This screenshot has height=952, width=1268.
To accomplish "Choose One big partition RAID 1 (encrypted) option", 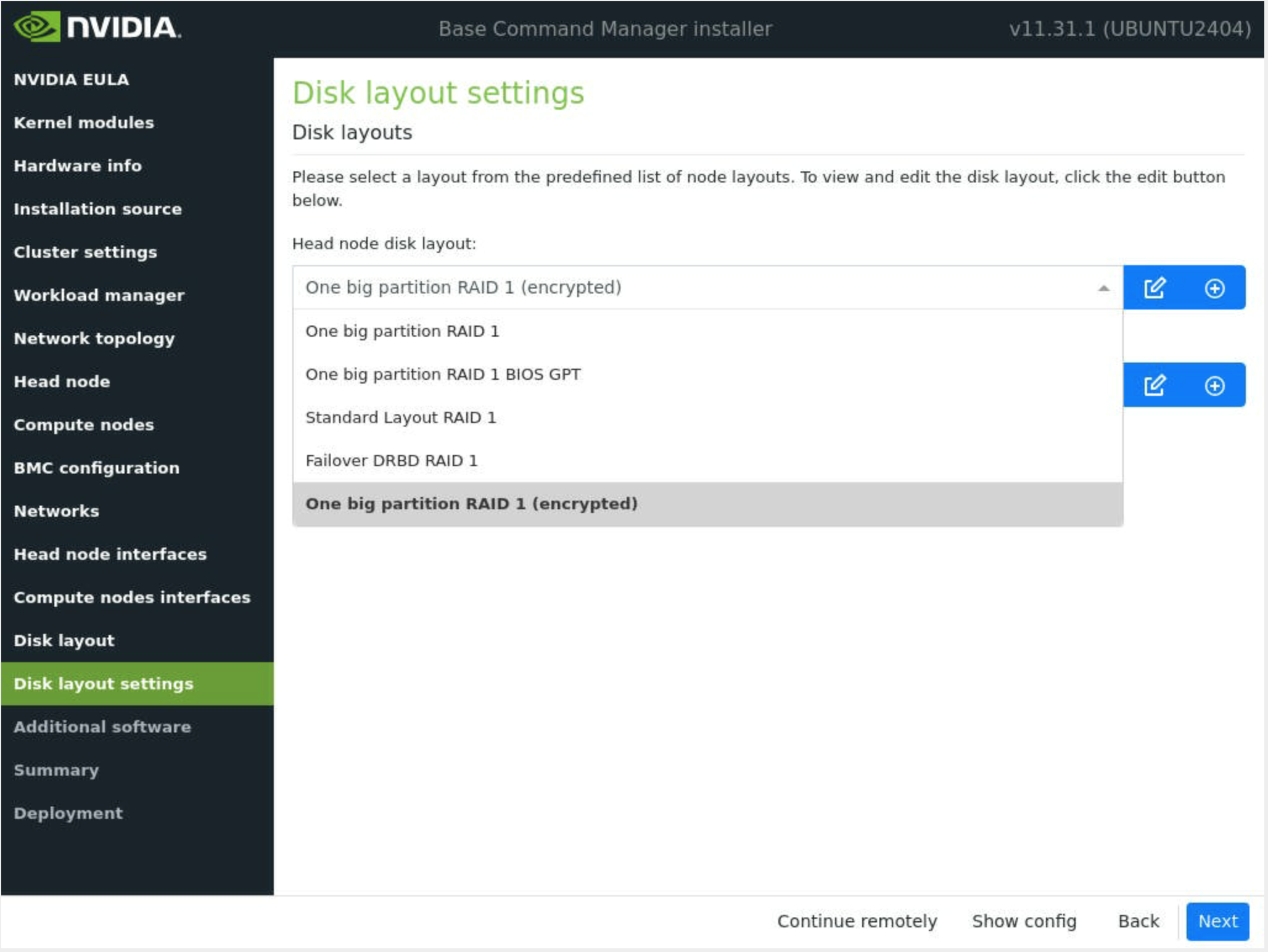I will (471, 504).
